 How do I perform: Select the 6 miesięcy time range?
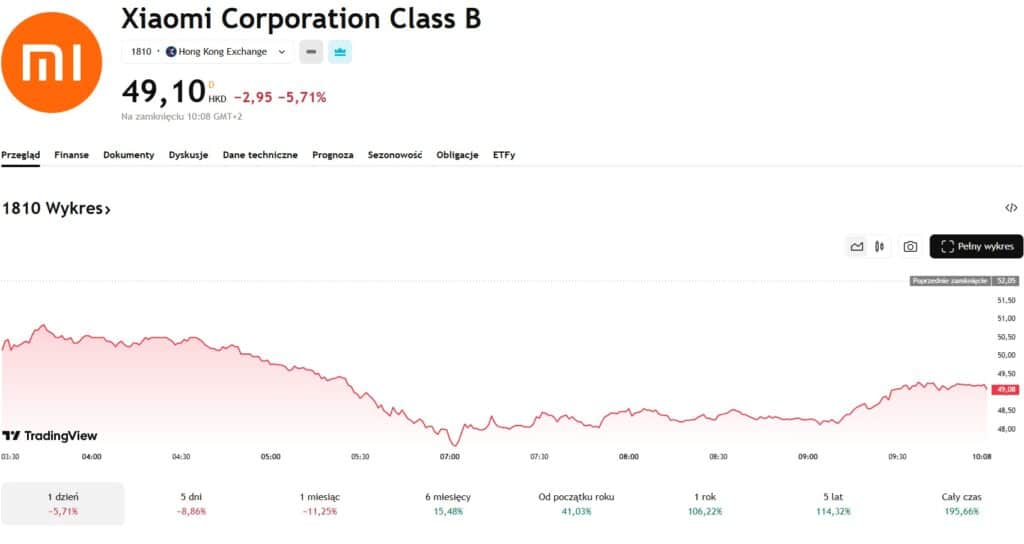click(447, 503)
